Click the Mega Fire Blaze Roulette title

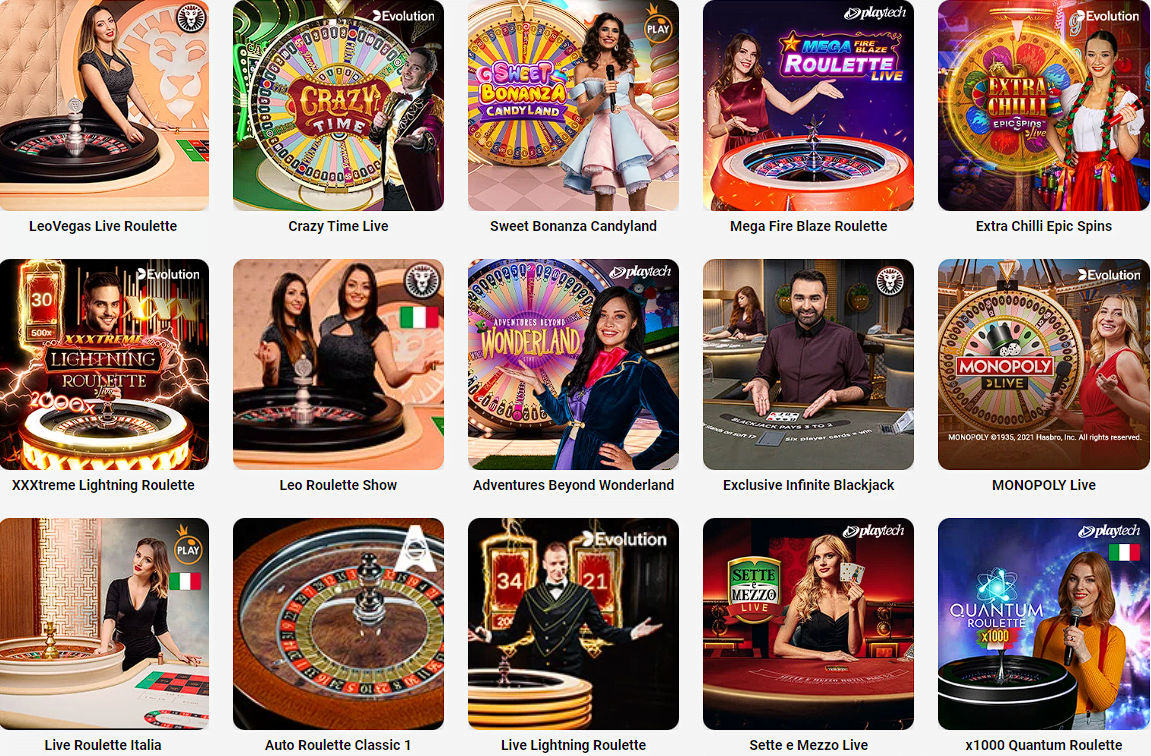point(808,226)
